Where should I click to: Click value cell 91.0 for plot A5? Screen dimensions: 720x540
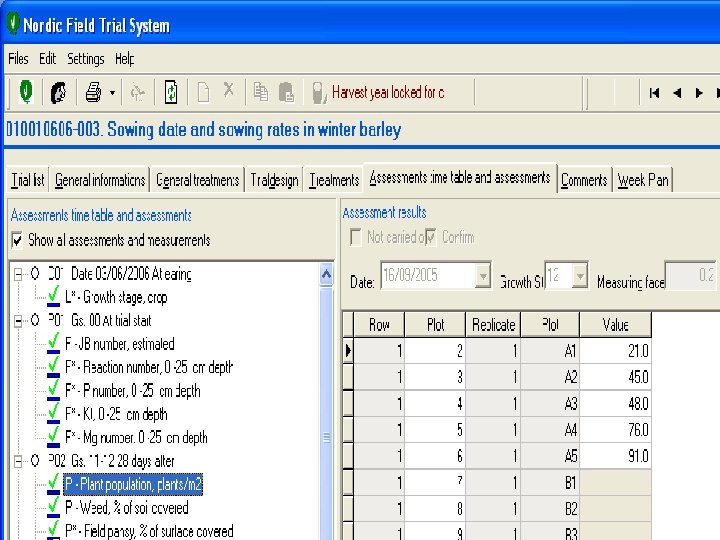click(616, 456)
